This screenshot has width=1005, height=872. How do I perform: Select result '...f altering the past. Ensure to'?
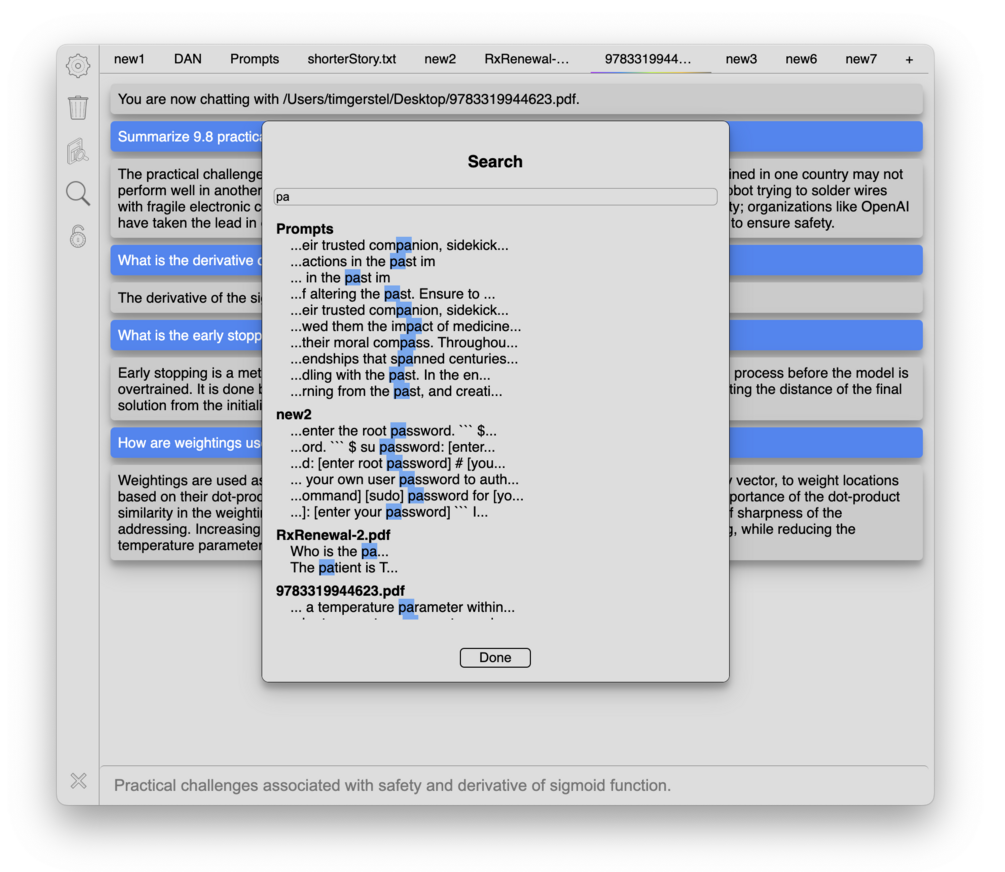[392, 294]
